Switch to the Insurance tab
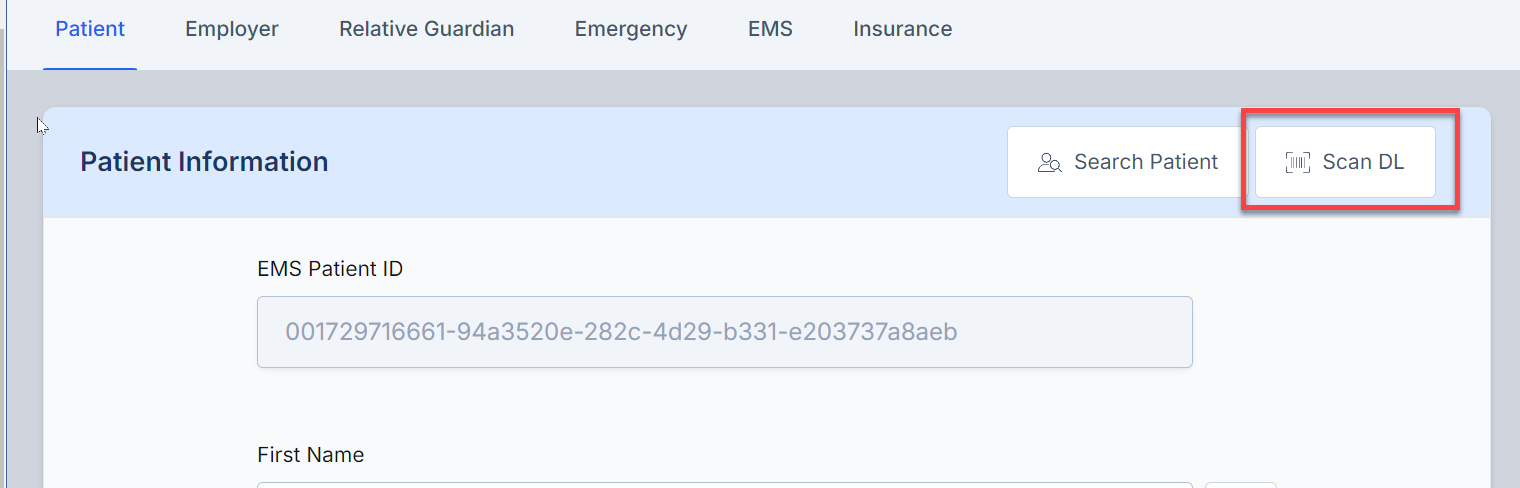Image resolution: width=1520 pixels, height=488 pixels. 902,29
